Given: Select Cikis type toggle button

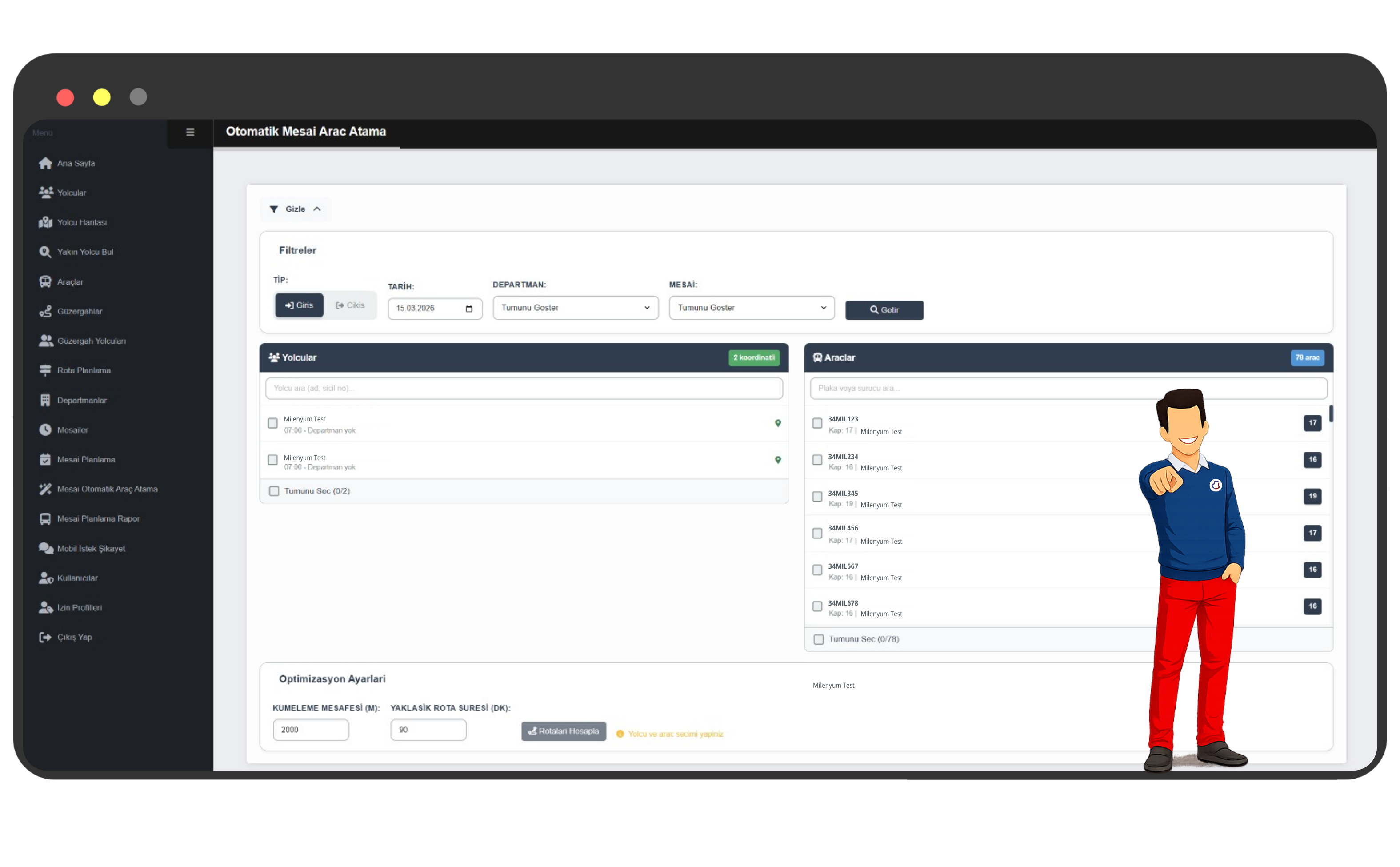Looking at the screenshot, I should [x=350, y=305].
